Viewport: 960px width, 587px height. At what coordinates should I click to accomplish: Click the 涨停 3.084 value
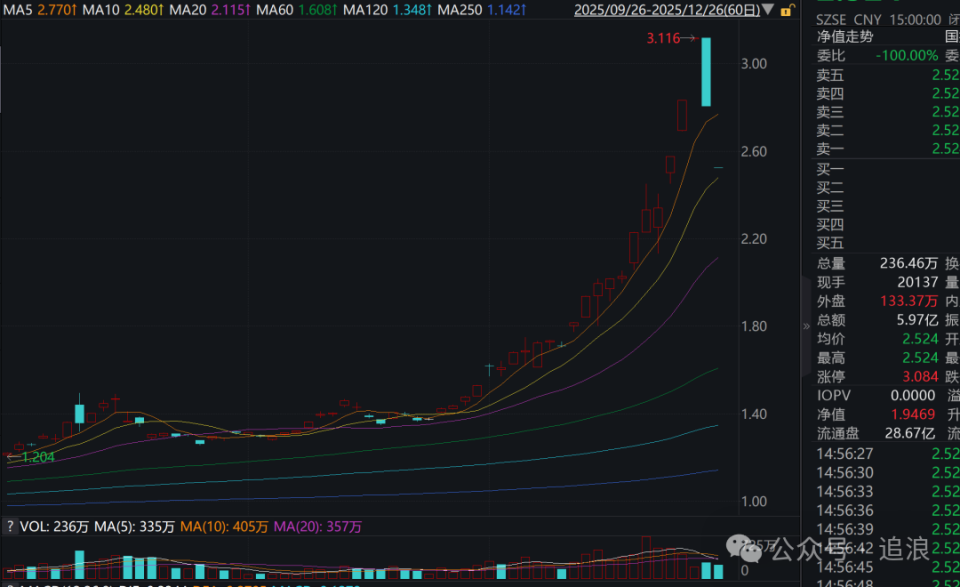click(x=920, y=376)
